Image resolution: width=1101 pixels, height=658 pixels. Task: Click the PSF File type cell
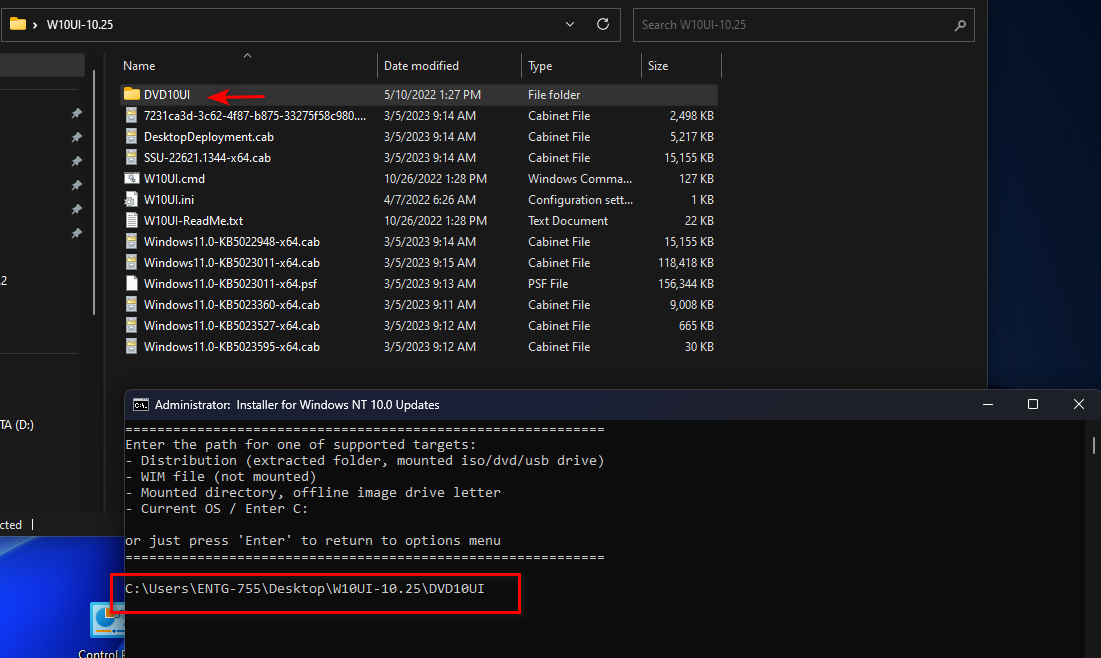(548, 284)
